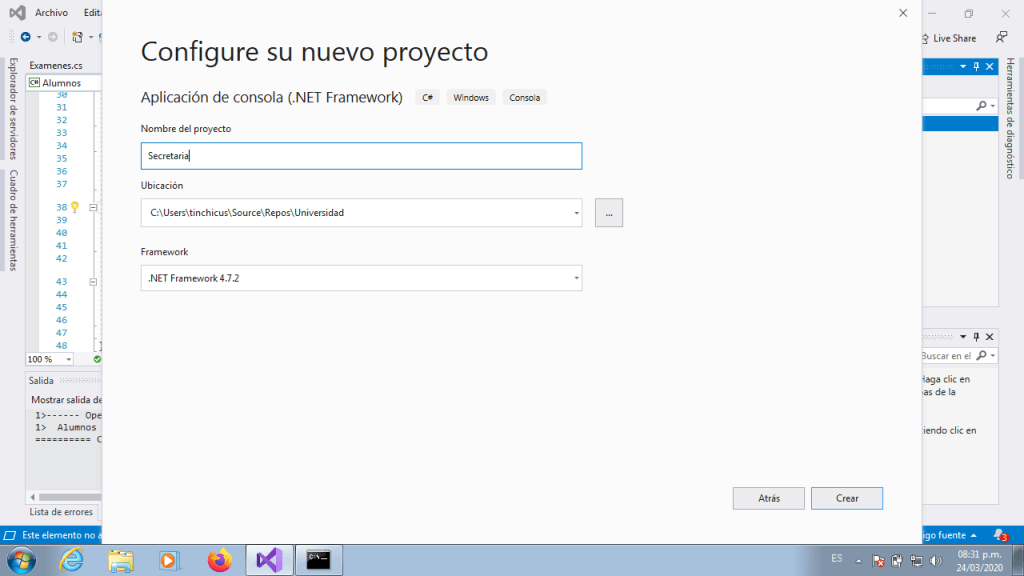The width and height of the screenshot is (1024, 576).
Task: Click the notifications bell icon in status bar
Action: tap(1000, 536)
